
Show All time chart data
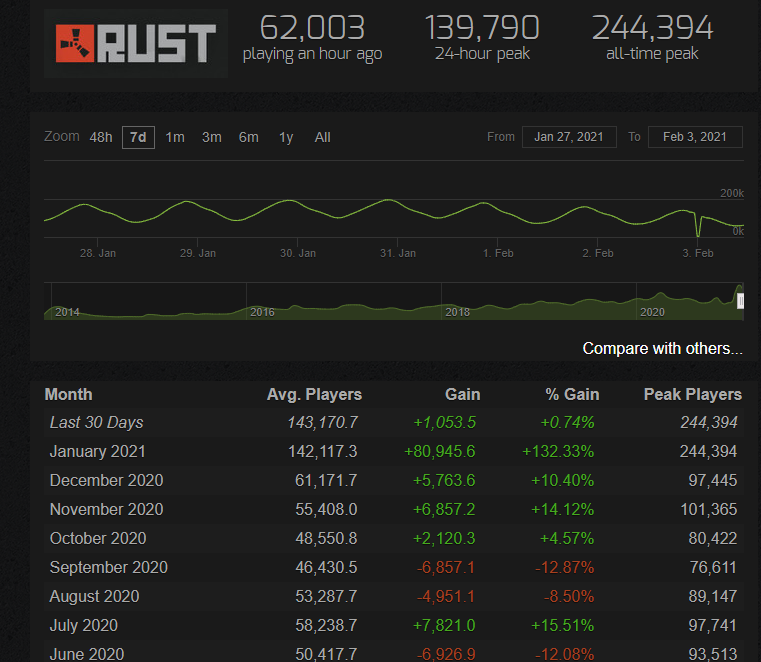[322, 137]
